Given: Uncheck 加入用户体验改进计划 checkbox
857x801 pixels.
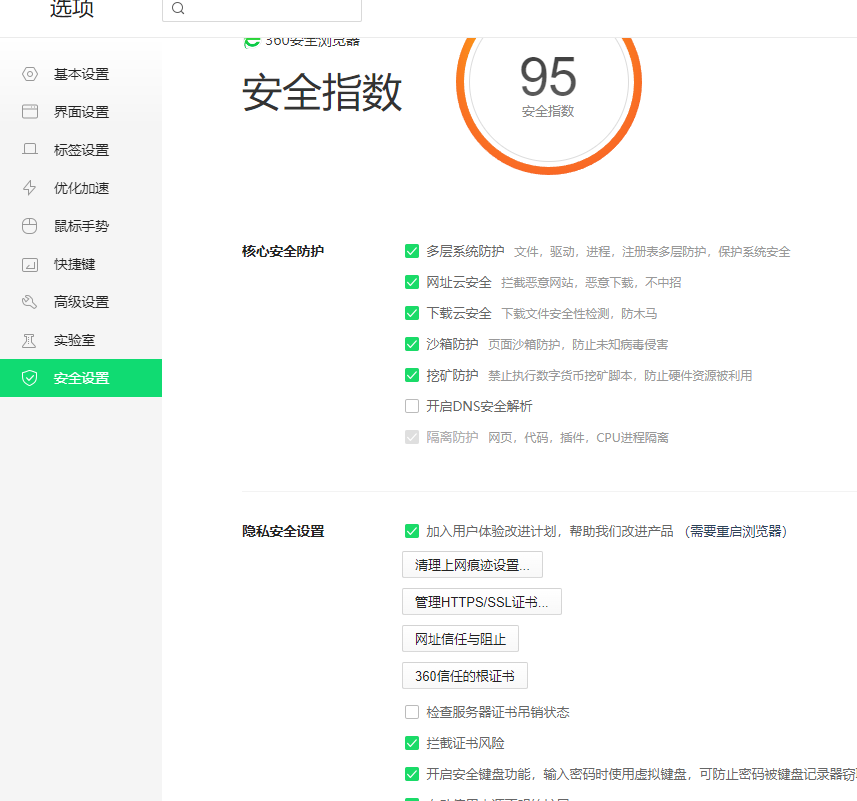Looking at the screenshot, I should pos(412,531).
